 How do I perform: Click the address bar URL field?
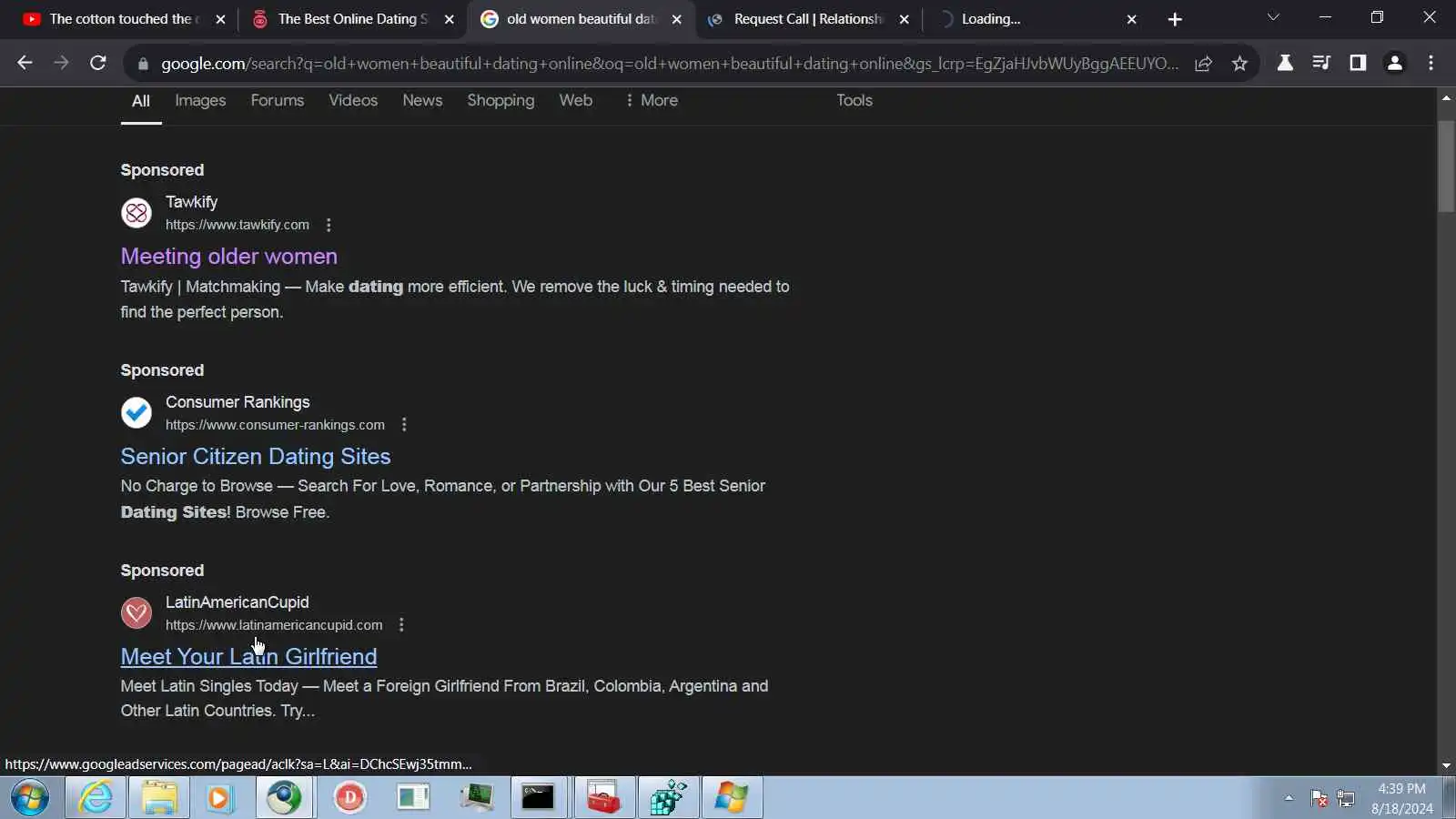[x=669, y=64]
